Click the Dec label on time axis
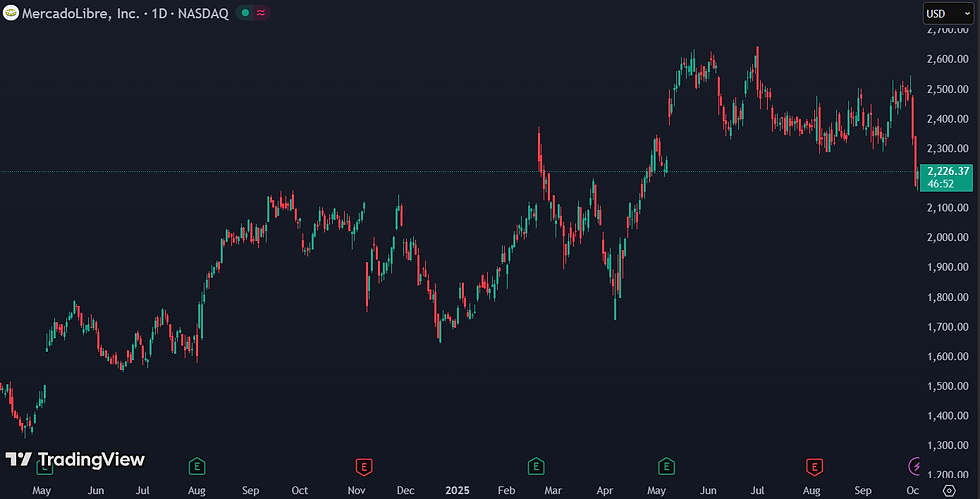This screenshot has width=980, height=499. click(406, 490)
